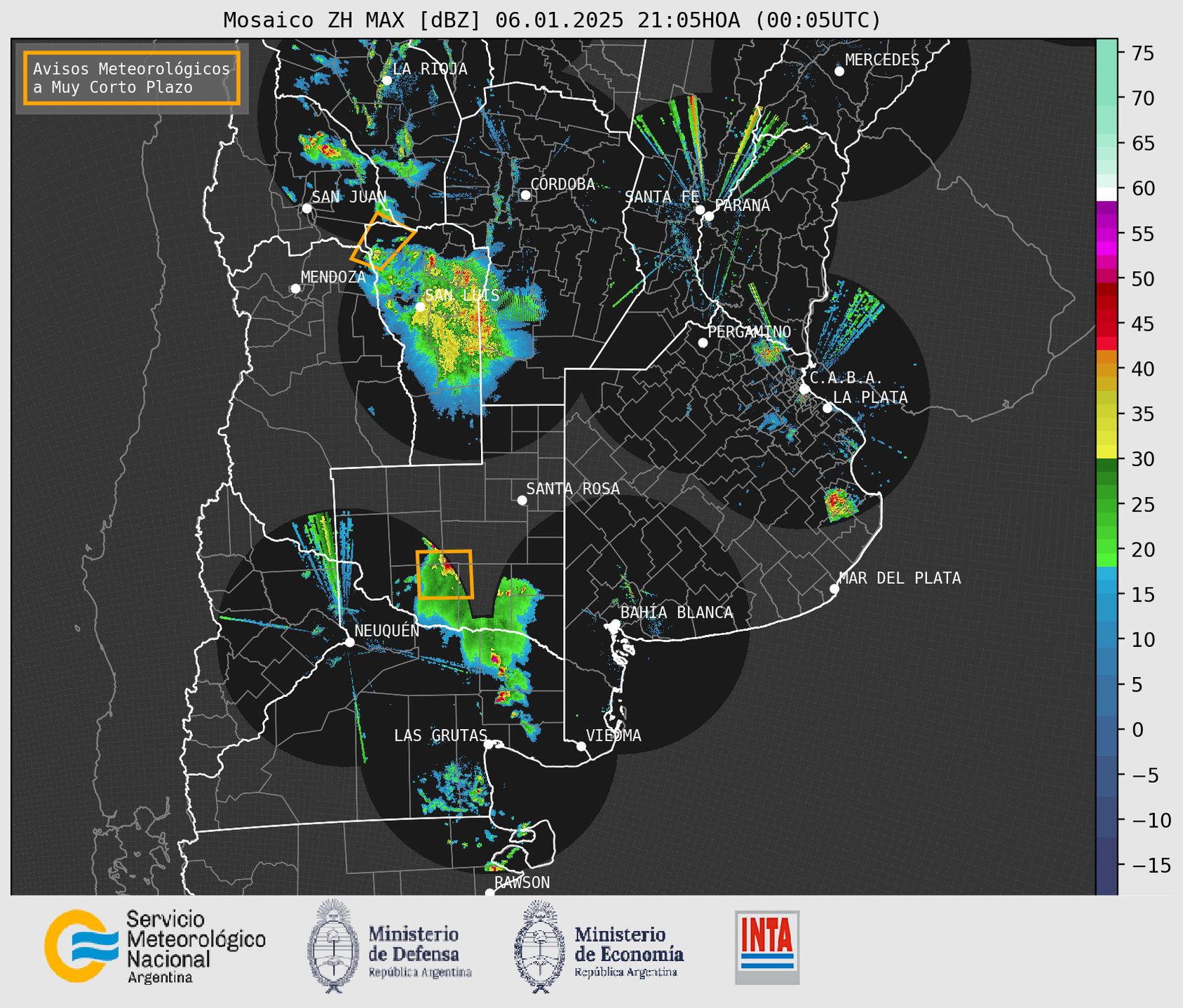Click the Pergamino city marker

click(x=703, y=343)
